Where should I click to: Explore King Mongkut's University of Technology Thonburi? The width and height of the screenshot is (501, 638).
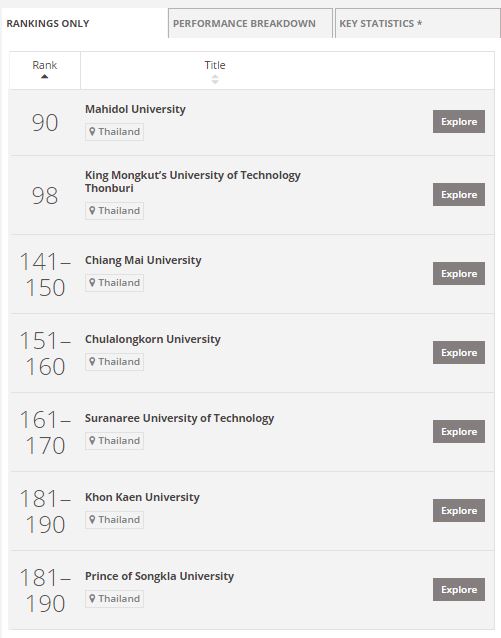pos(459,194)
